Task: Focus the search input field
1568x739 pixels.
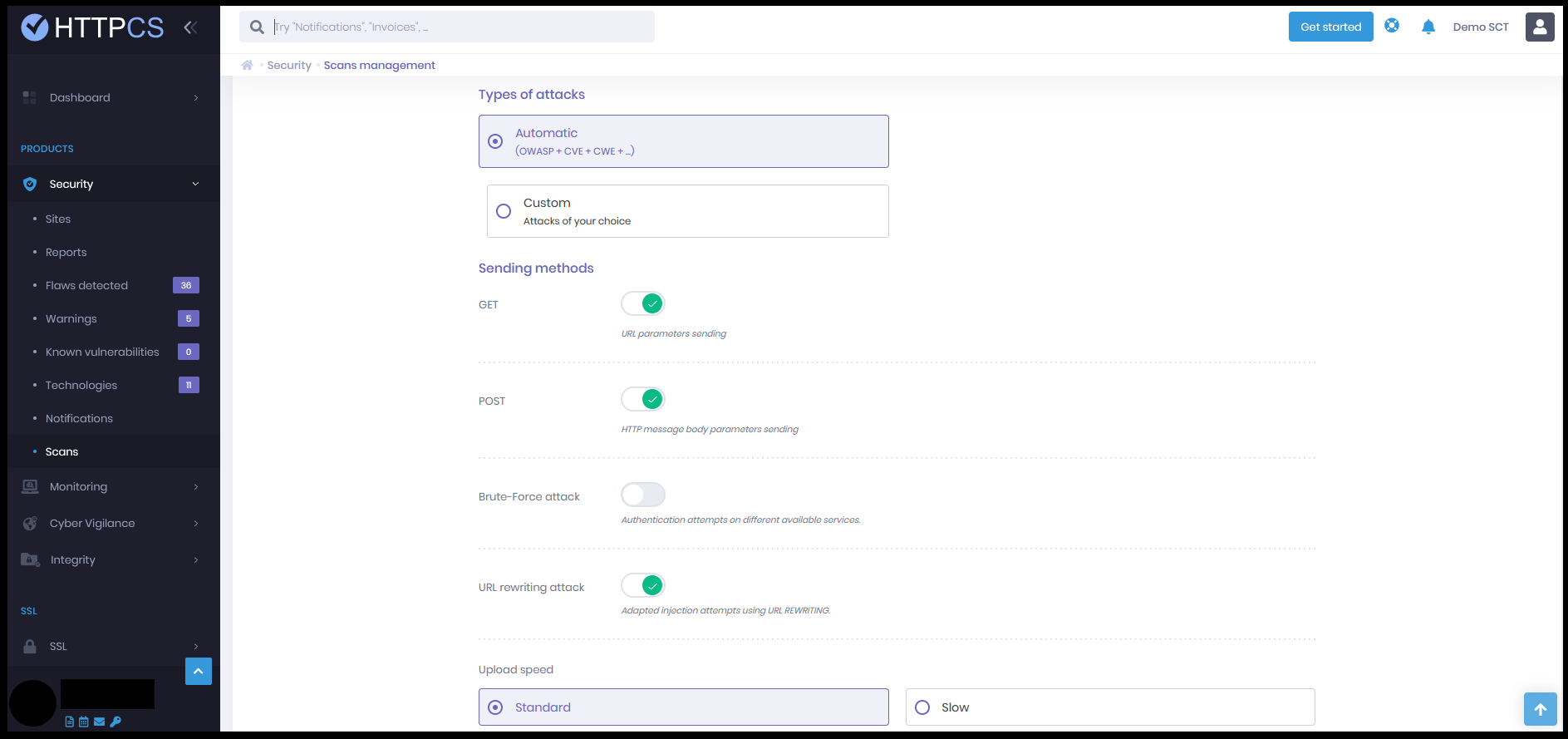Action: pos(447,27)
